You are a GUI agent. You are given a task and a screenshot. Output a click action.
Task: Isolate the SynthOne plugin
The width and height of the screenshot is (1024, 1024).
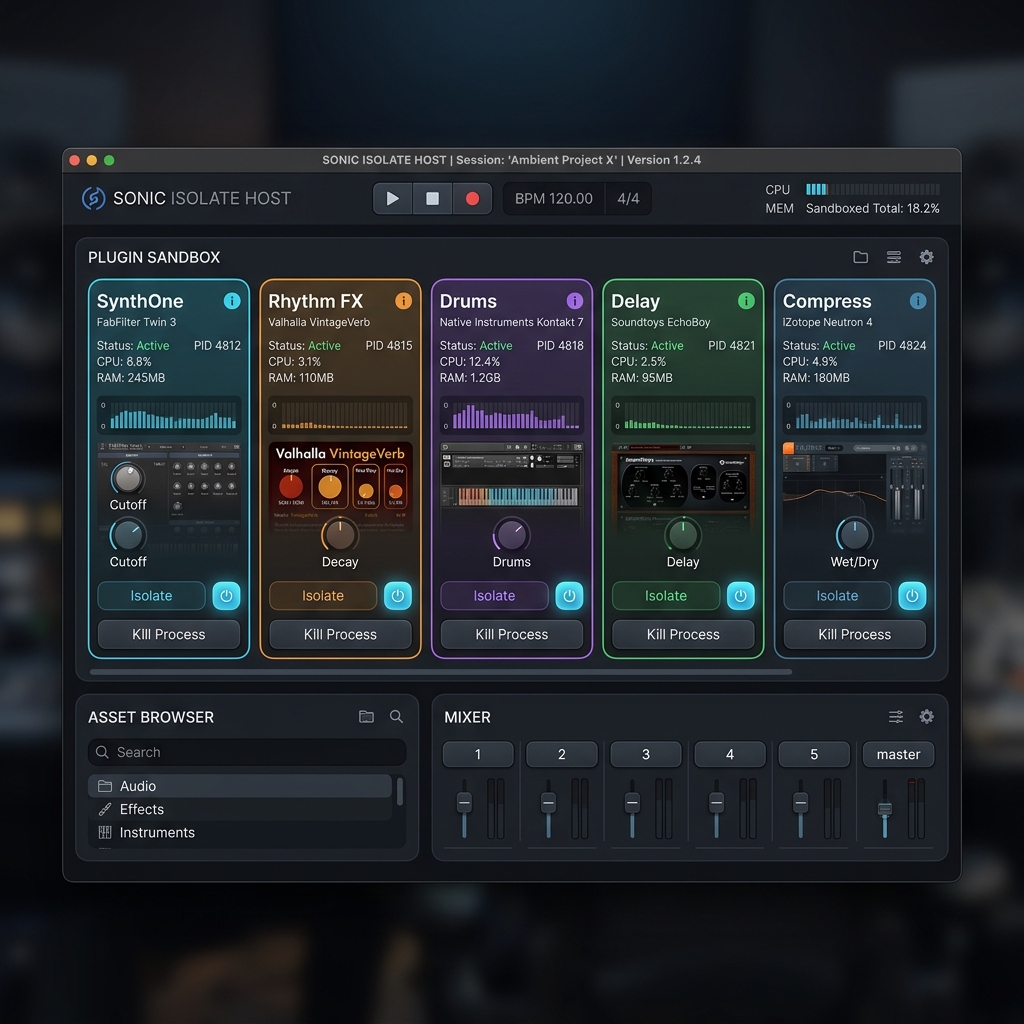(x=152, y=596)
